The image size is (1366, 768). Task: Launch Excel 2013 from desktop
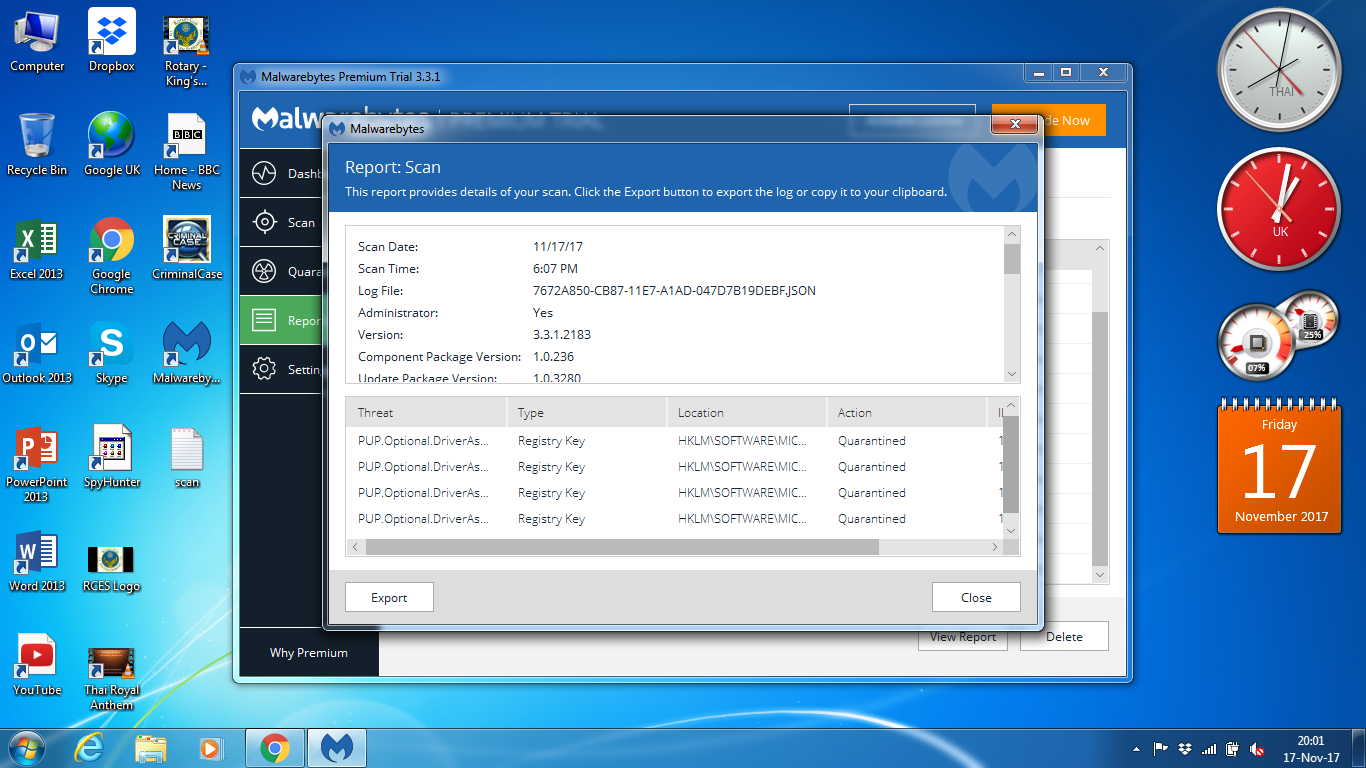[37, 248]
